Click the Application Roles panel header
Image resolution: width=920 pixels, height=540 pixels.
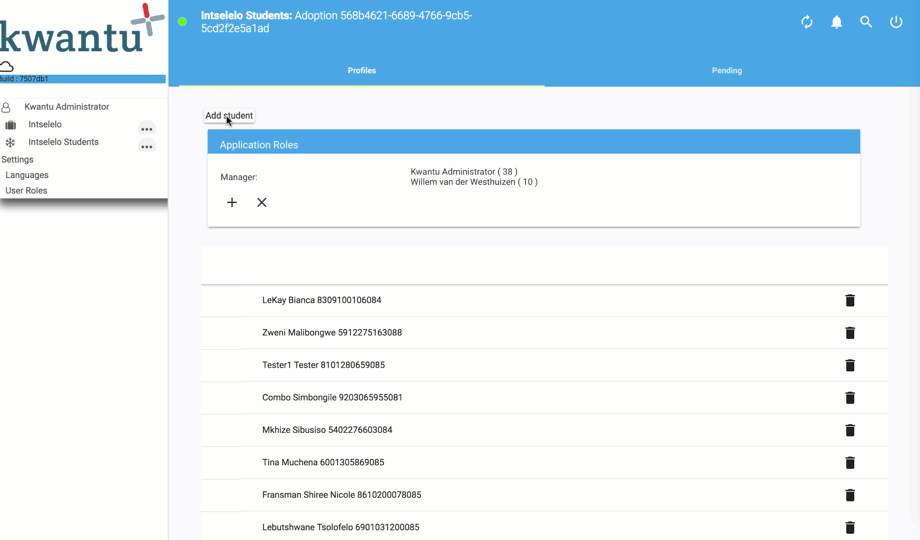tap(534, 142)
